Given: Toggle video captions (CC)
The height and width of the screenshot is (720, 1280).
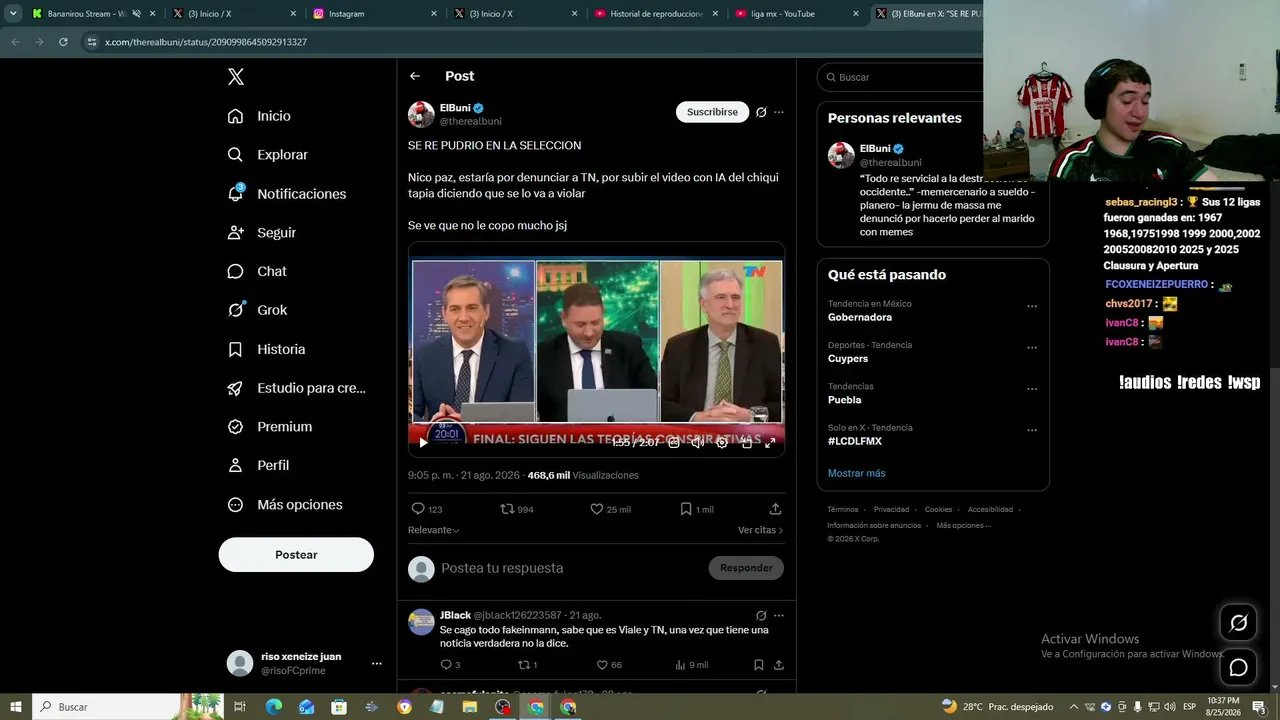Looking at the screenshot, I should point(674,442).
